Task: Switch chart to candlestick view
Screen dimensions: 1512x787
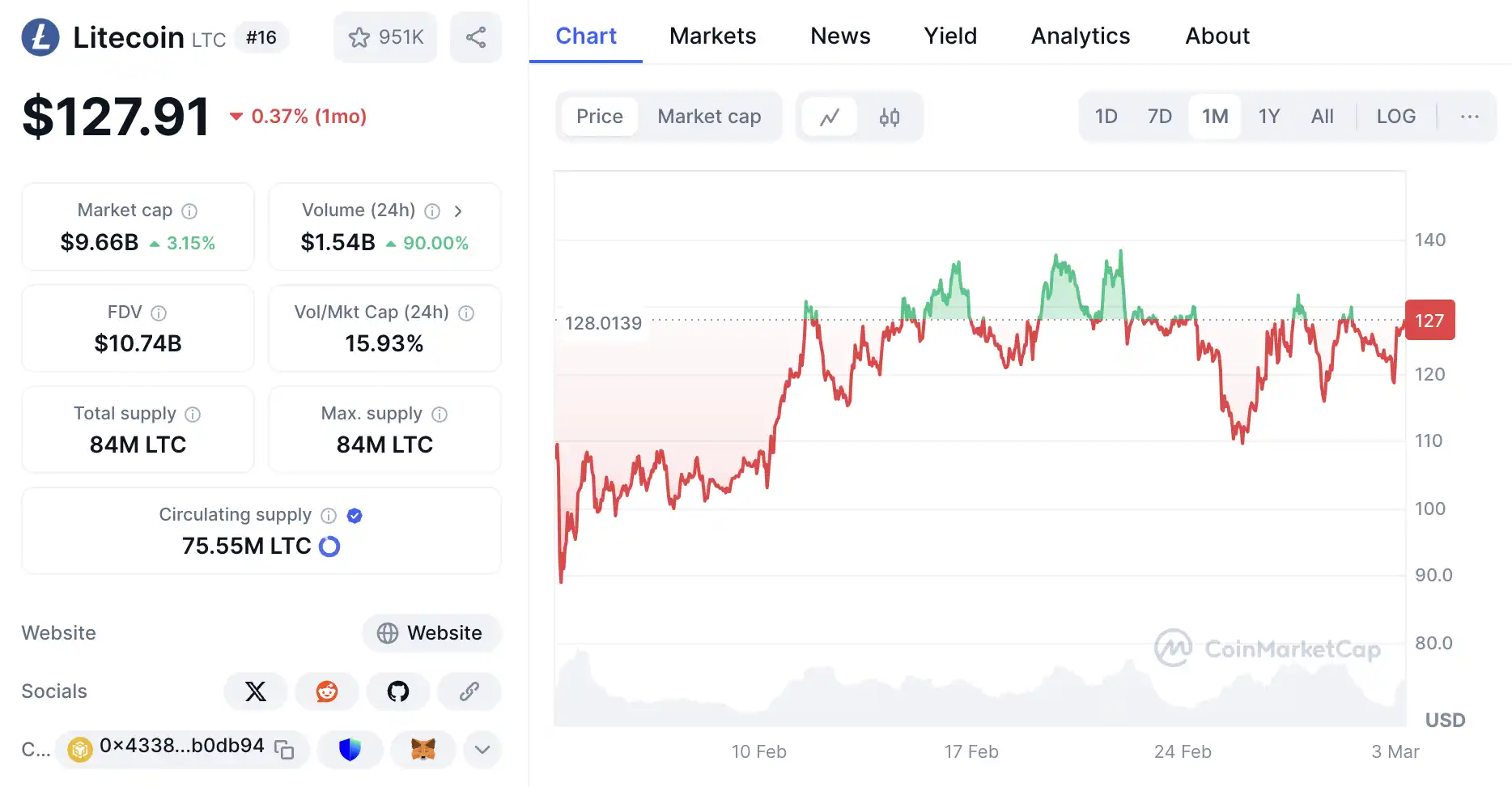Action: pyautogui.click(x=889, y=117)
